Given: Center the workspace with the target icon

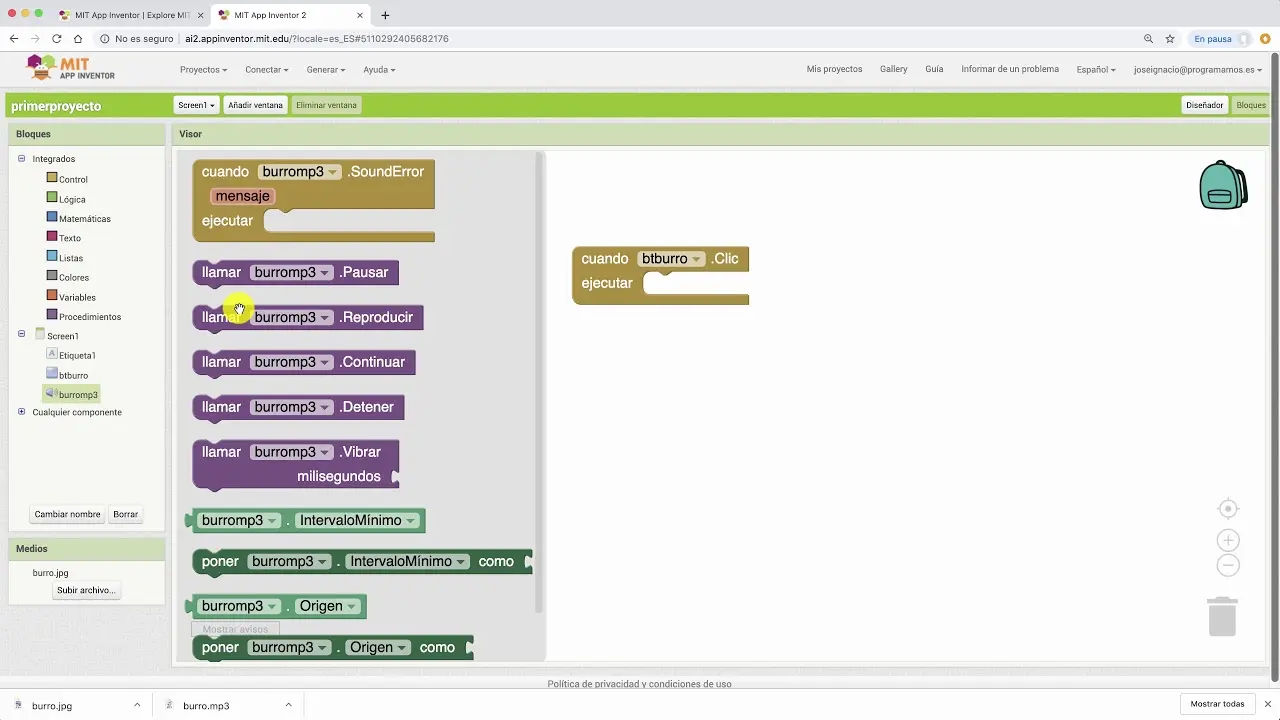Looking at the screenshot, I should coord(1228,509).
